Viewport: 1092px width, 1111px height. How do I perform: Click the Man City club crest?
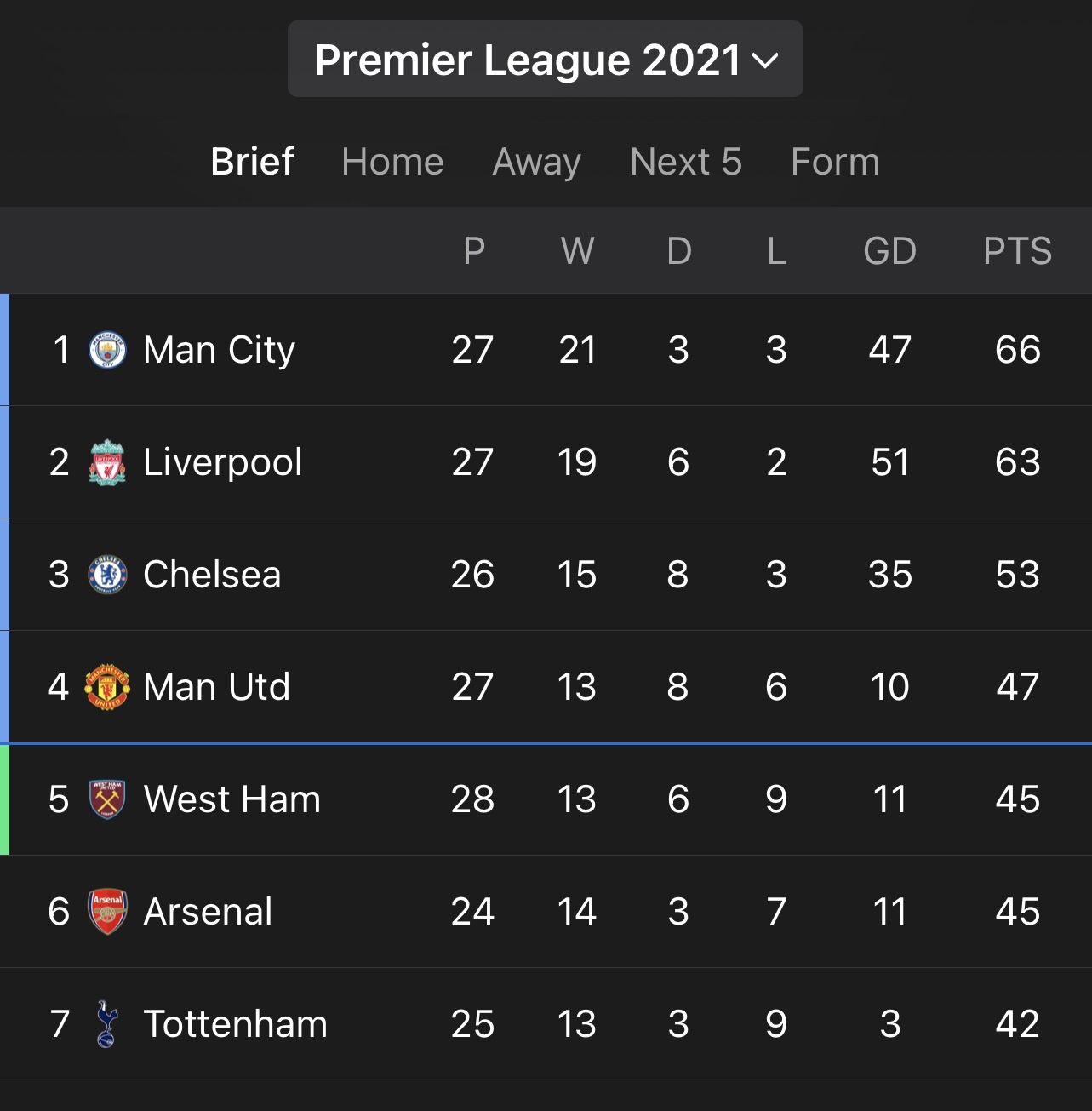tap(108, 350)
